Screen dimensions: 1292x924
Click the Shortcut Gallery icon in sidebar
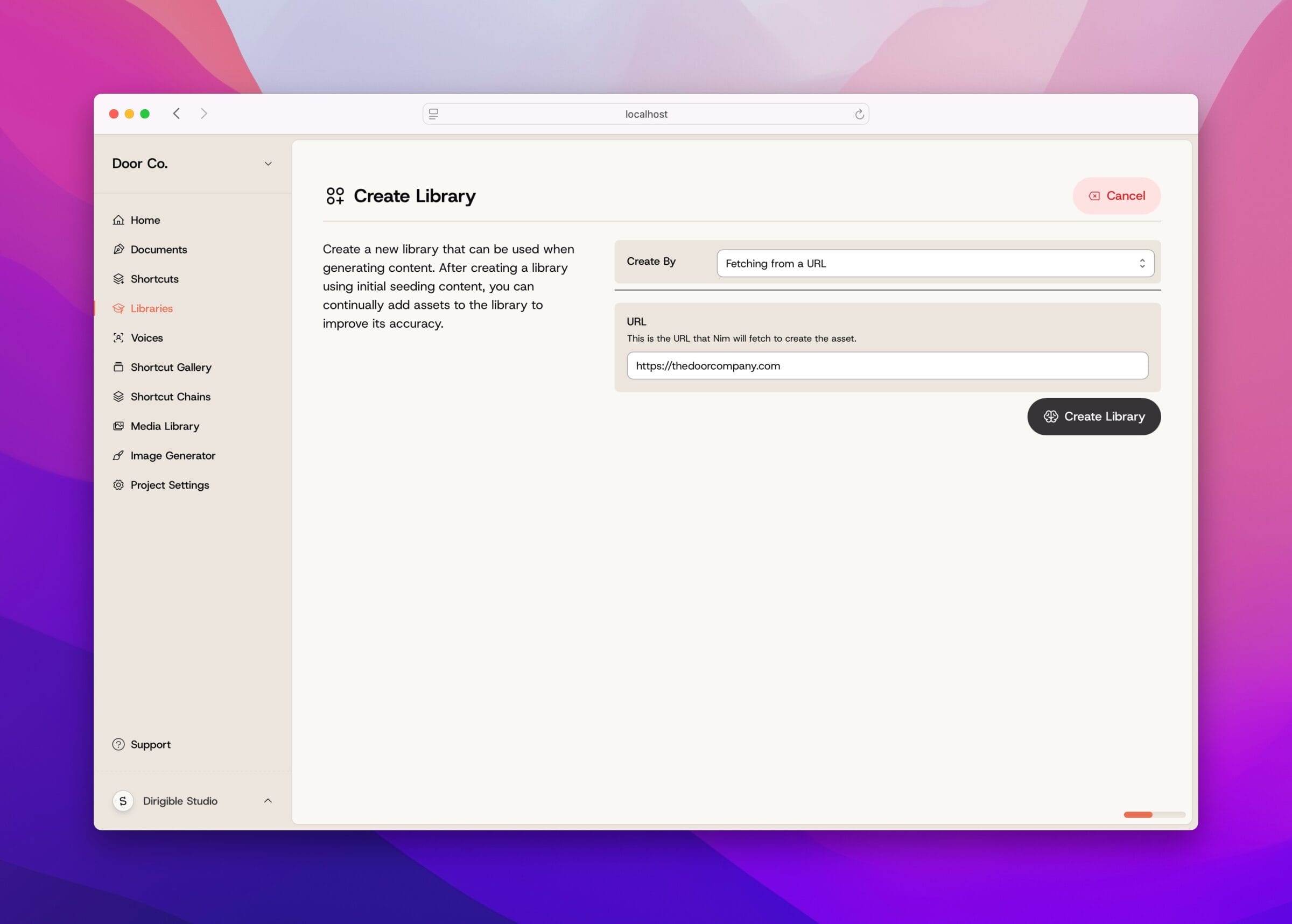point(118,367)
